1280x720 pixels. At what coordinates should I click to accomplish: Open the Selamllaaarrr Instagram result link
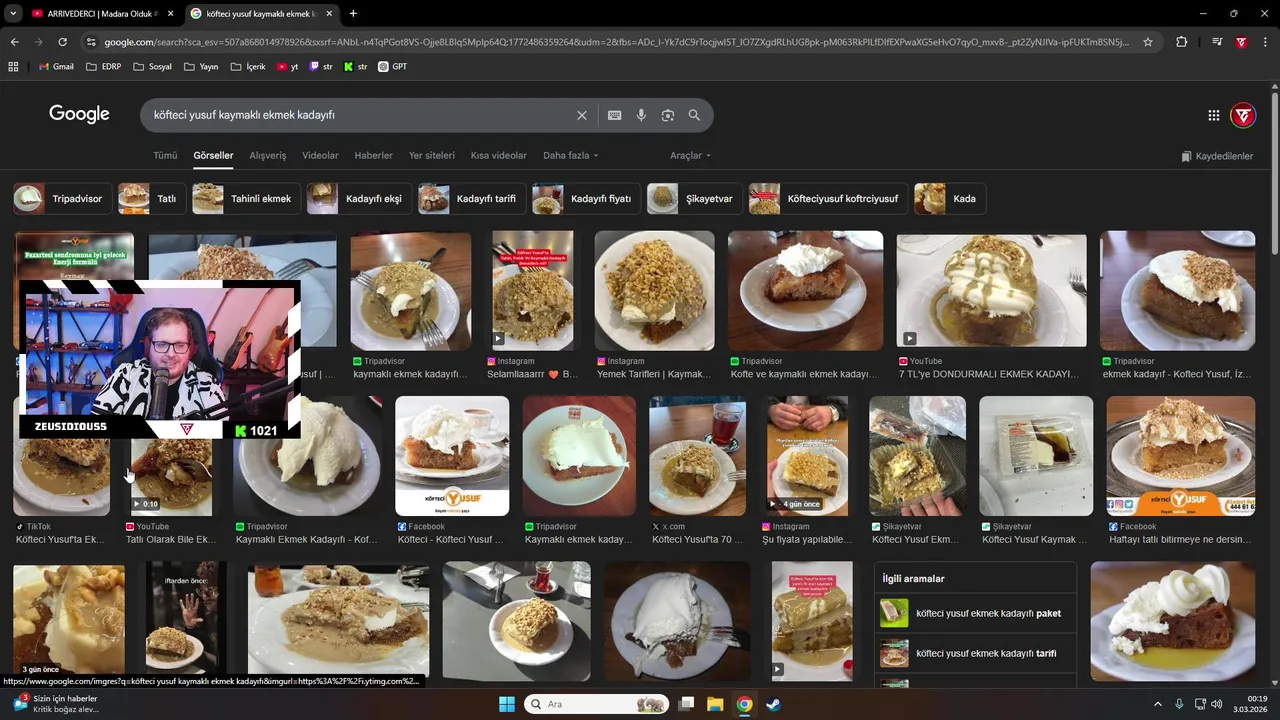[x=532, y=374]
